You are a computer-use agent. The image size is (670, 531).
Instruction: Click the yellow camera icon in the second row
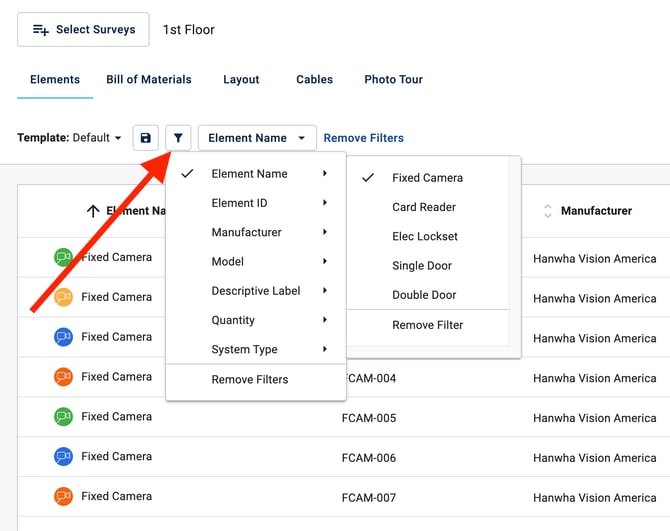pos(63,297)
